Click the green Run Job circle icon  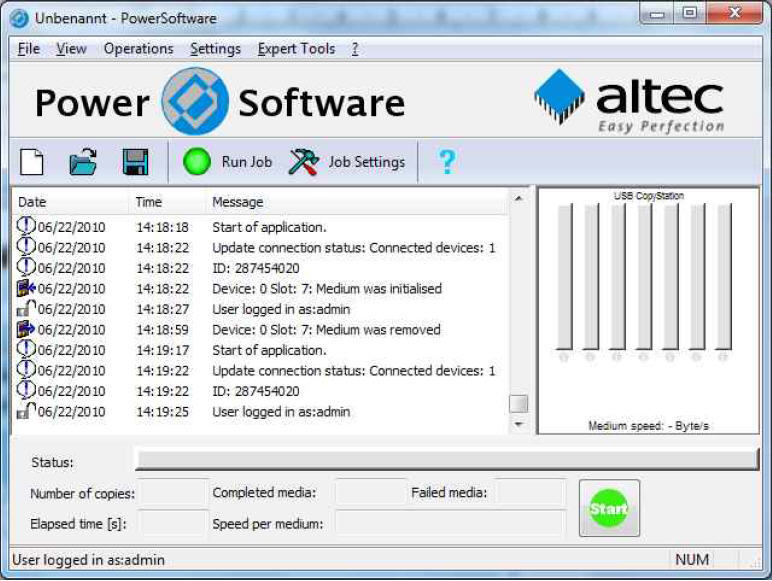197,161
